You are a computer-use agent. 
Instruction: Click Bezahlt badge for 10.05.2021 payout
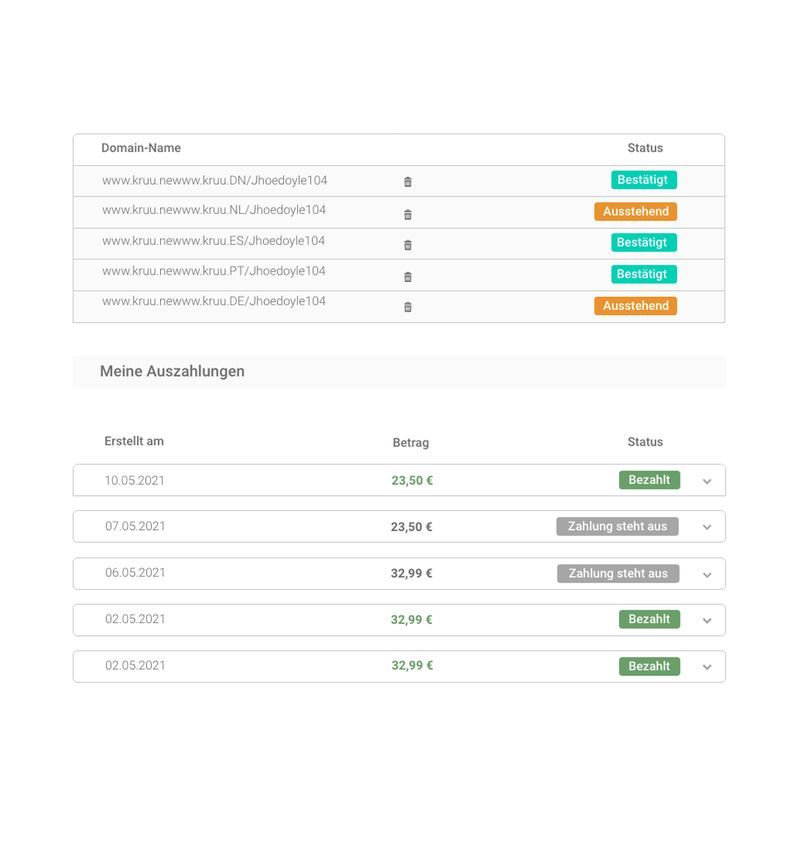click(x=649, y=480)
